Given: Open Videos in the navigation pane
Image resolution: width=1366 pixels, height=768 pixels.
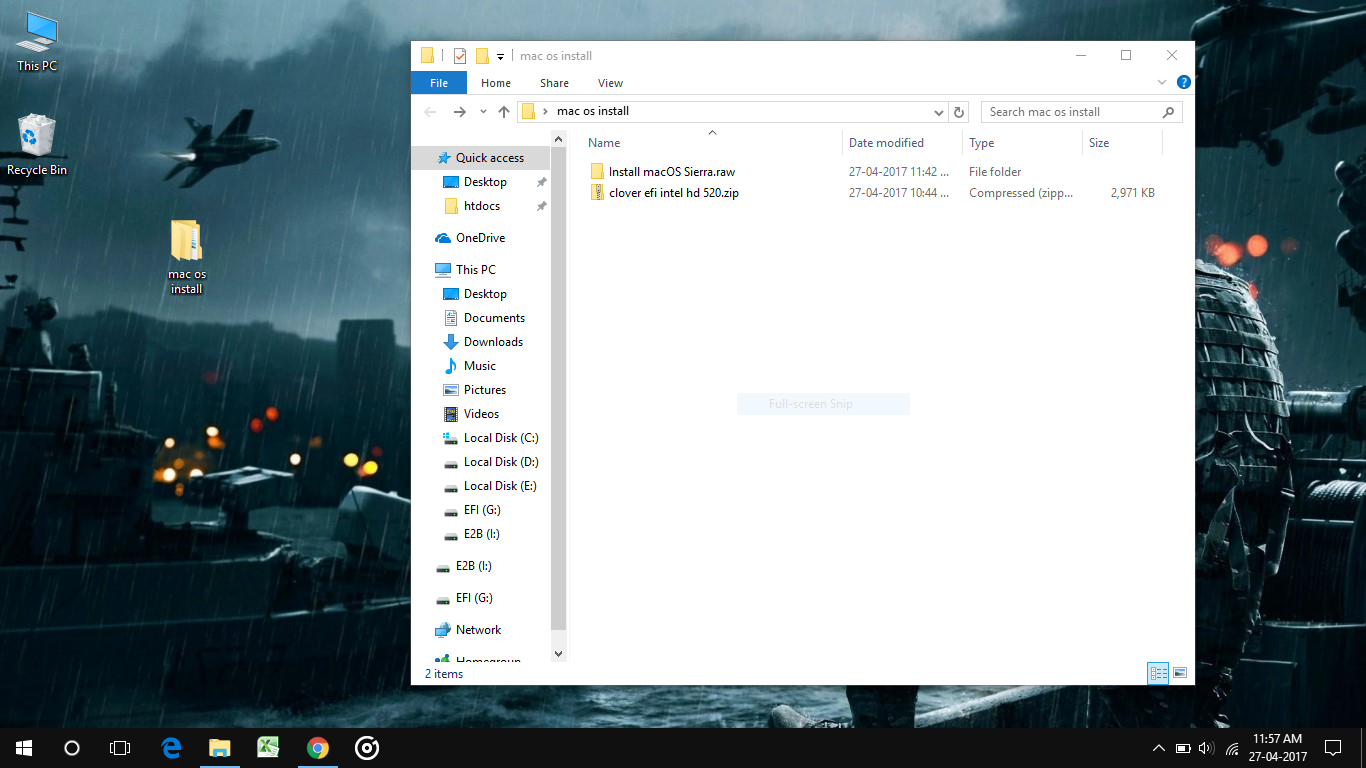Looking at the screenshot, I should (481, 414).
